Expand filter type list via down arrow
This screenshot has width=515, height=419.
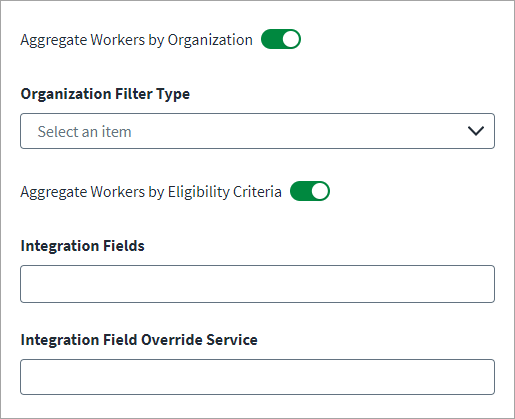[476, 131]
